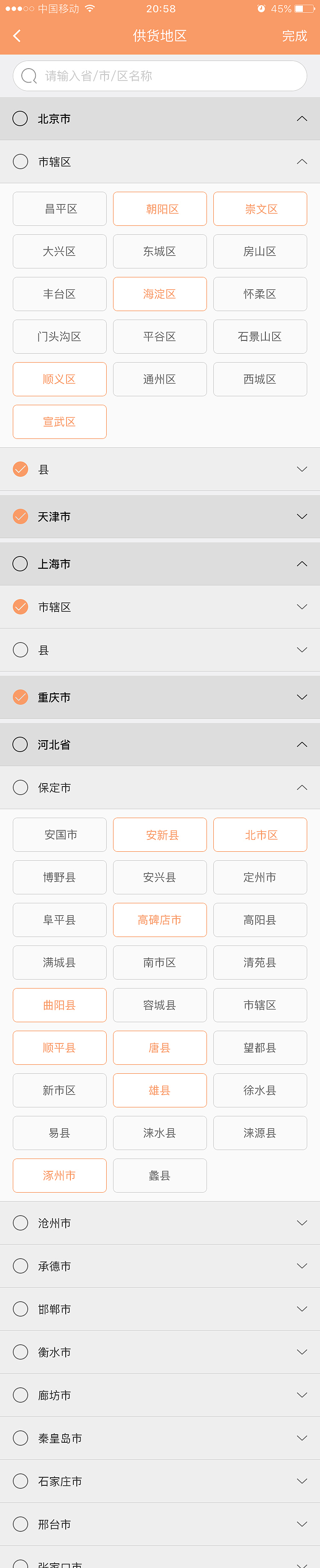Click the search magnifier icon
This screenshot has width=320, height=1568.
pos(29,76)
